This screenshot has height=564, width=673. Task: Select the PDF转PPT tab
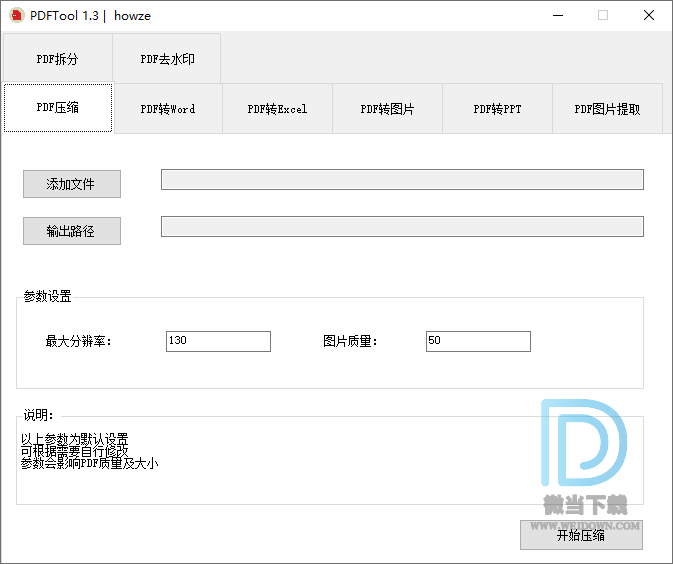497,109
